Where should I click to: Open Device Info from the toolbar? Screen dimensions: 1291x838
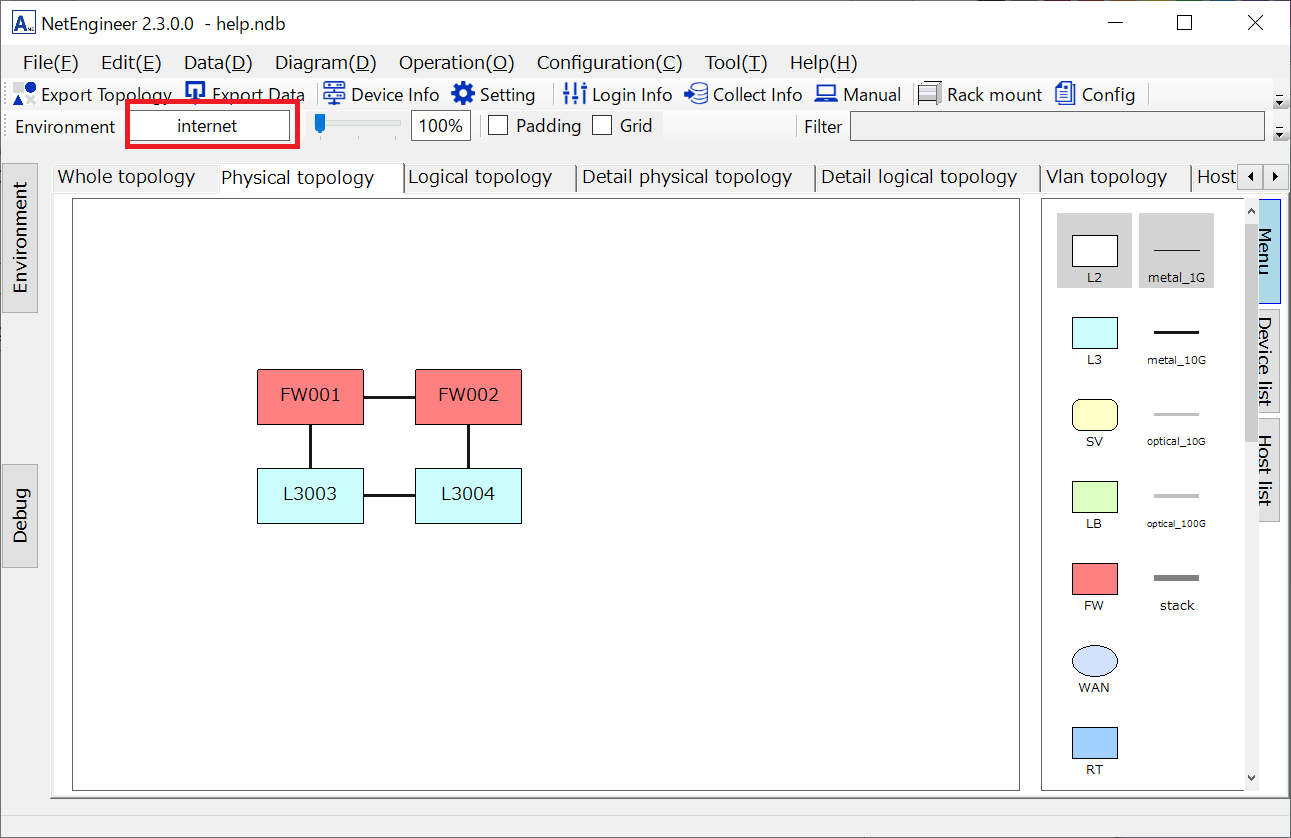click(334, 94)
